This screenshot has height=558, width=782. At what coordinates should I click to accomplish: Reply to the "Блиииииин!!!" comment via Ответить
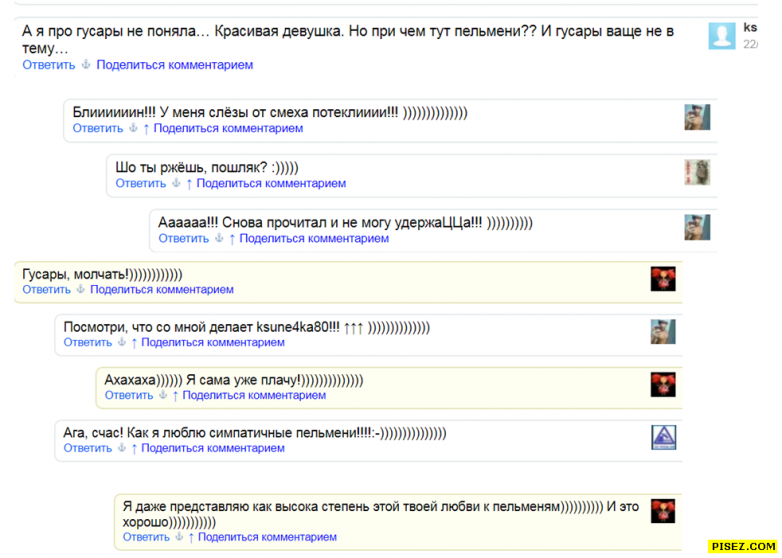click(x=97, y=129)
